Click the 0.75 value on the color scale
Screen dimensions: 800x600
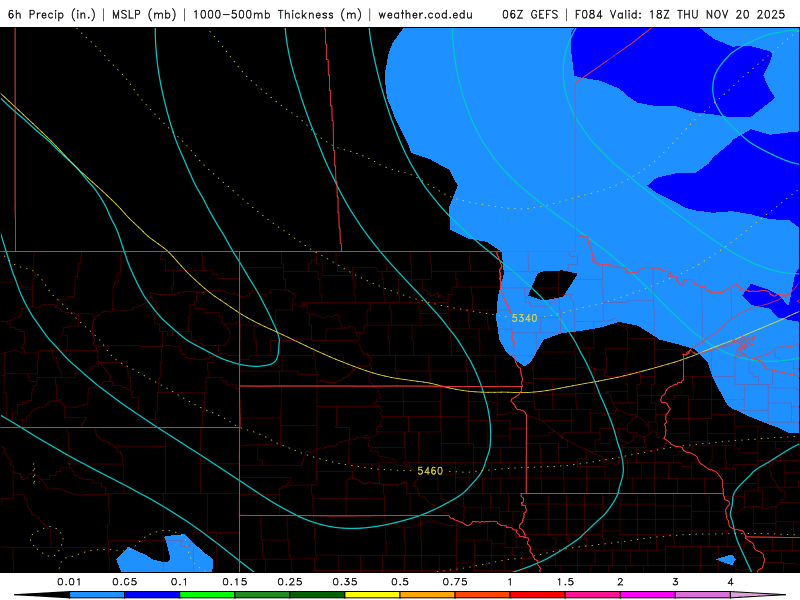coord(455,582)
